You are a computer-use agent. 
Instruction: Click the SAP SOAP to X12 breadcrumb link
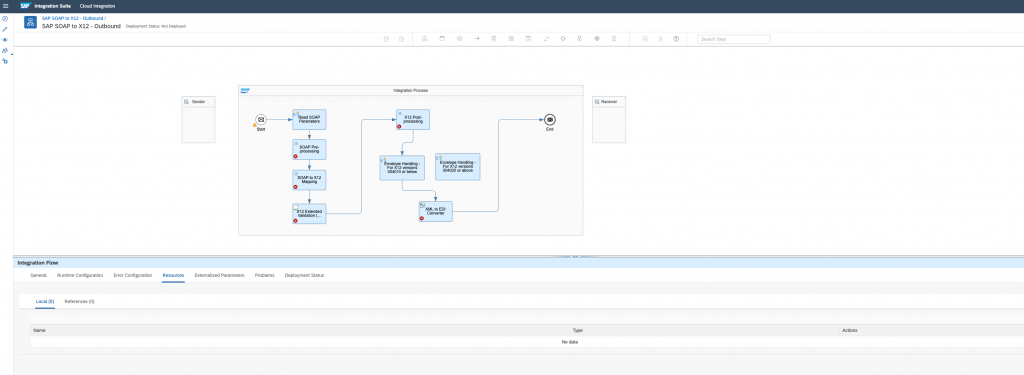[x=73, y=18]
